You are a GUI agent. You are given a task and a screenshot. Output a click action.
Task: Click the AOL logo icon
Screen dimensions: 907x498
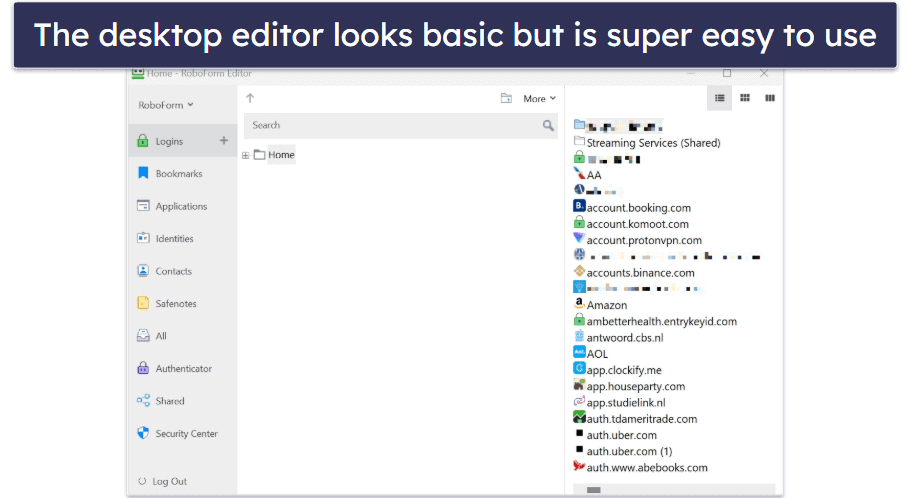pyautogui.click(x=579, y=351)
